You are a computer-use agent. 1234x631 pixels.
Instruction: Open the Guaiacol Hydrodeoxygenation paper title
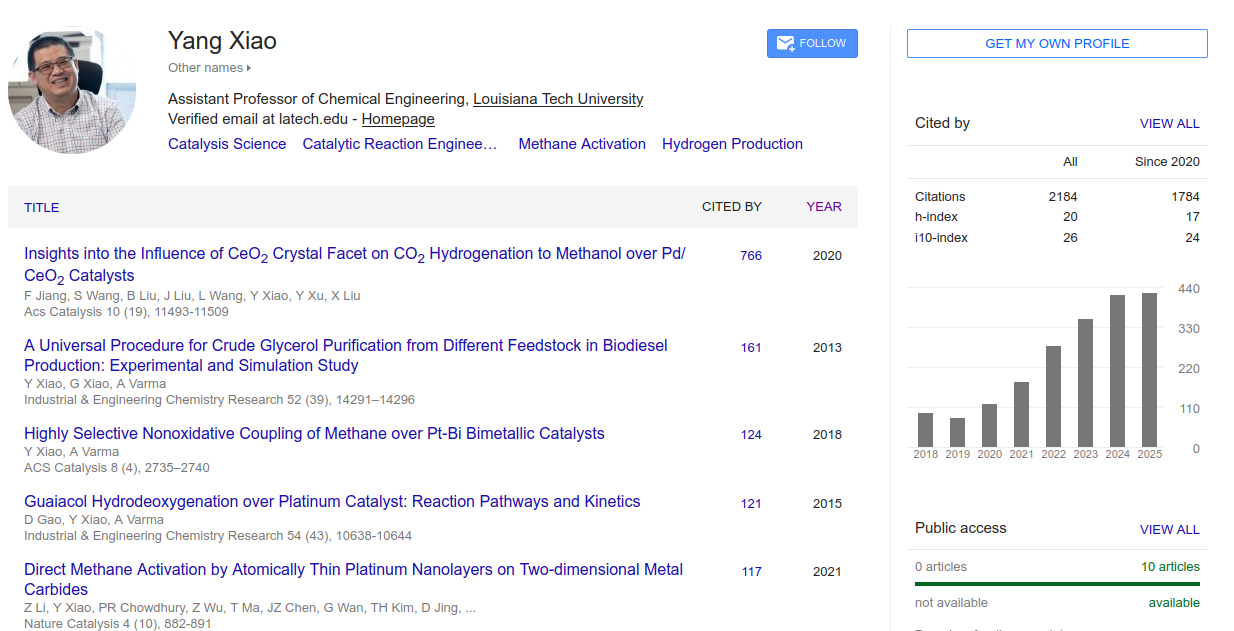(x=332, y=502)
